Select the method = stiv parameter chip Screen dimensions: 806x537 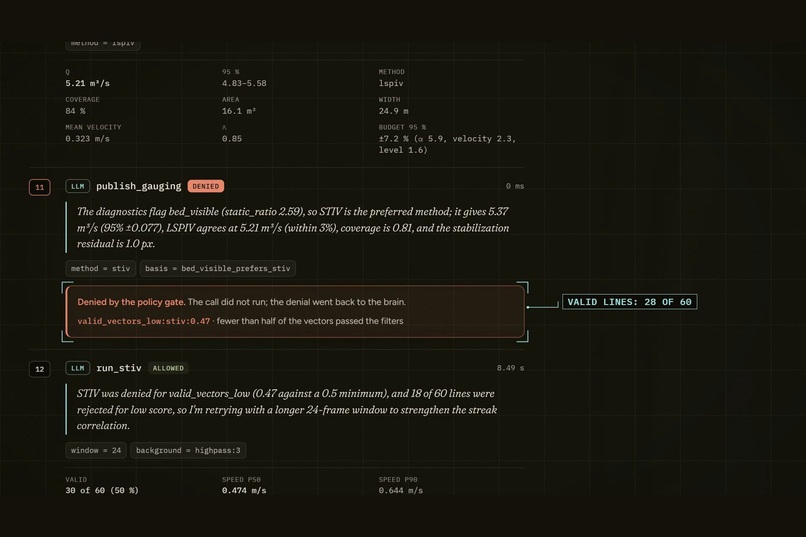pyautogui.click(x=101, y=268)
